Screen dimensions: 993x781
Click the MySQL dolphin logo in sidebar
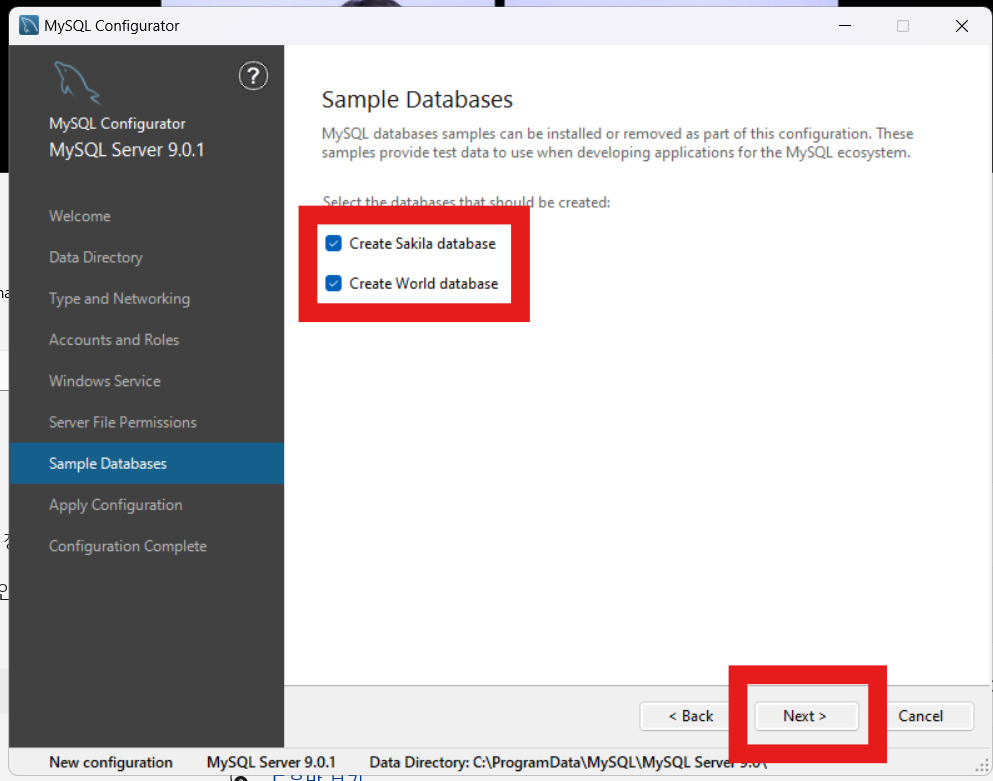77,82
